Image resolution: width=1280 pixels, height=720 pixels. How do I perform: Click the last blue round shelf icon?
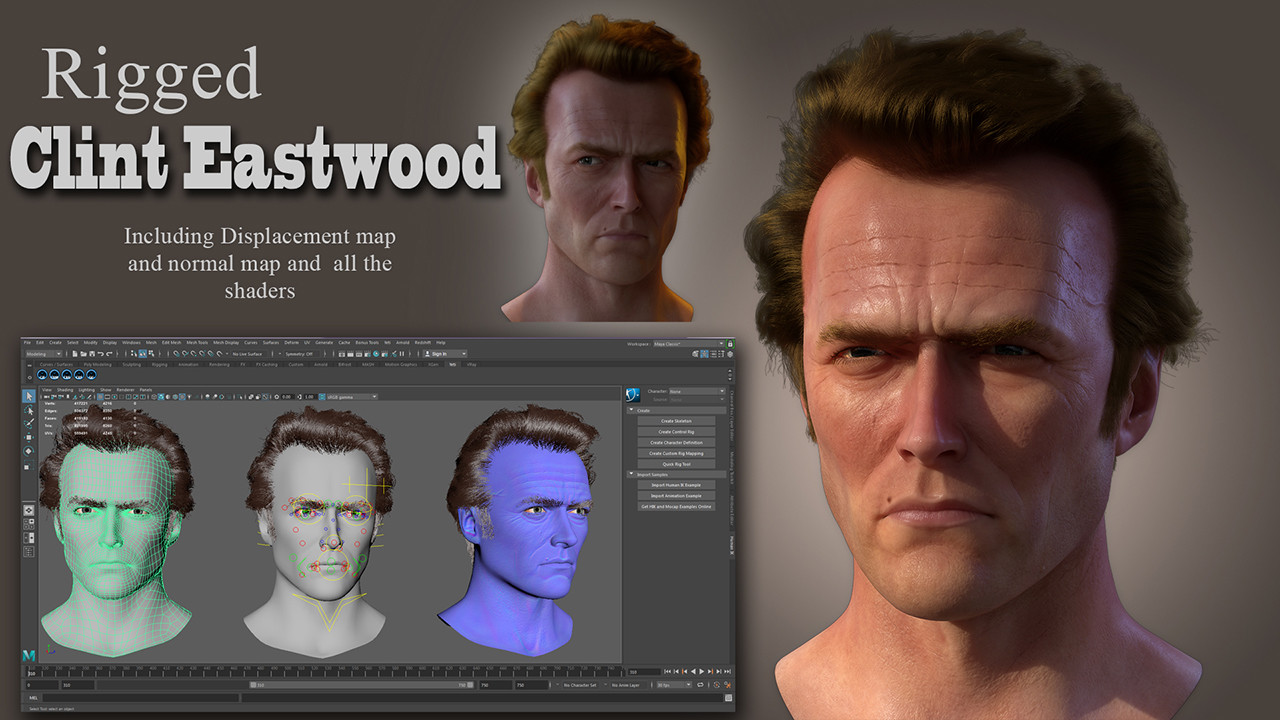tap(91, 375)
